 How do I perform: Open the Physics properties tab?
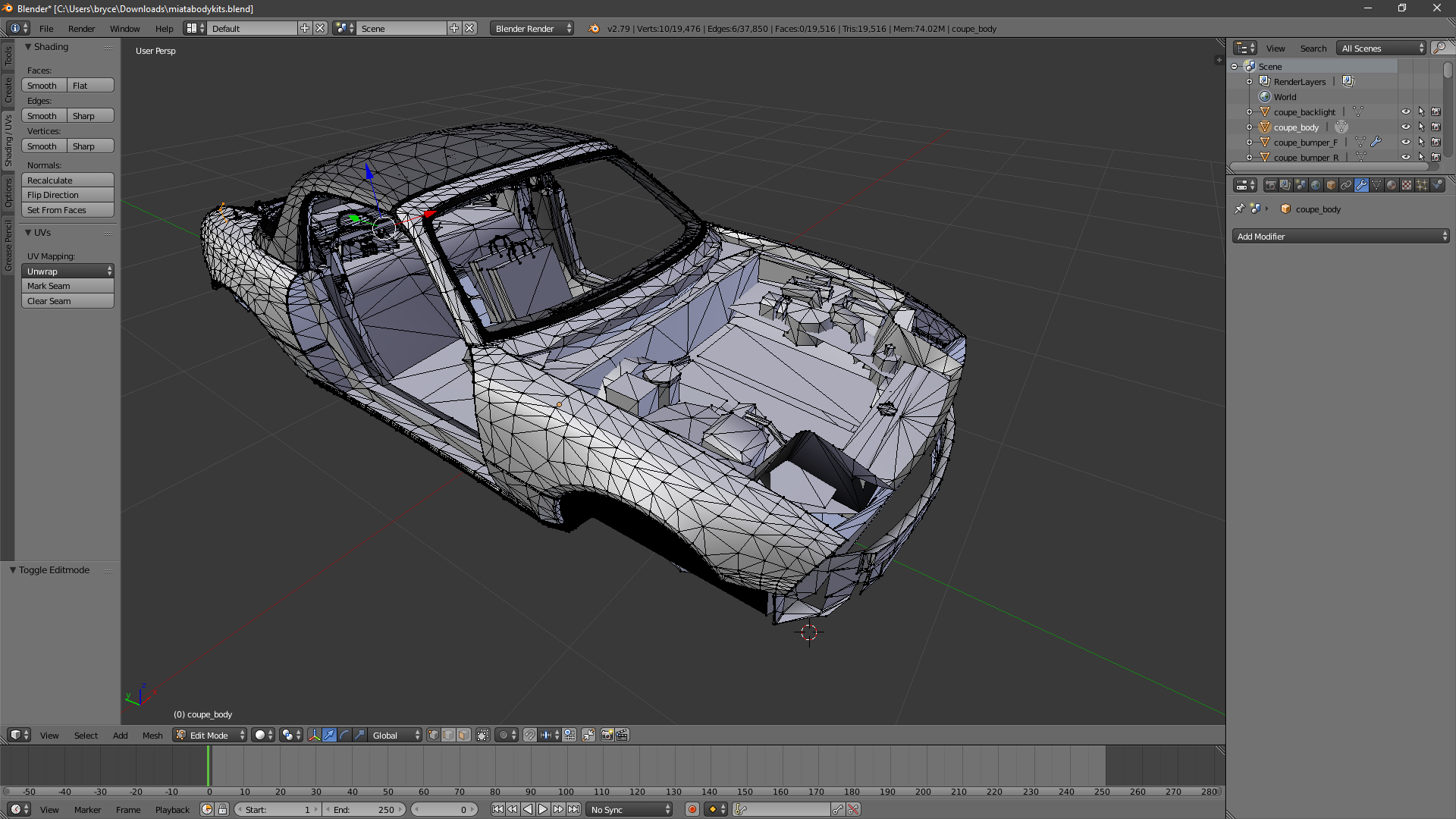coord(1437,185)
